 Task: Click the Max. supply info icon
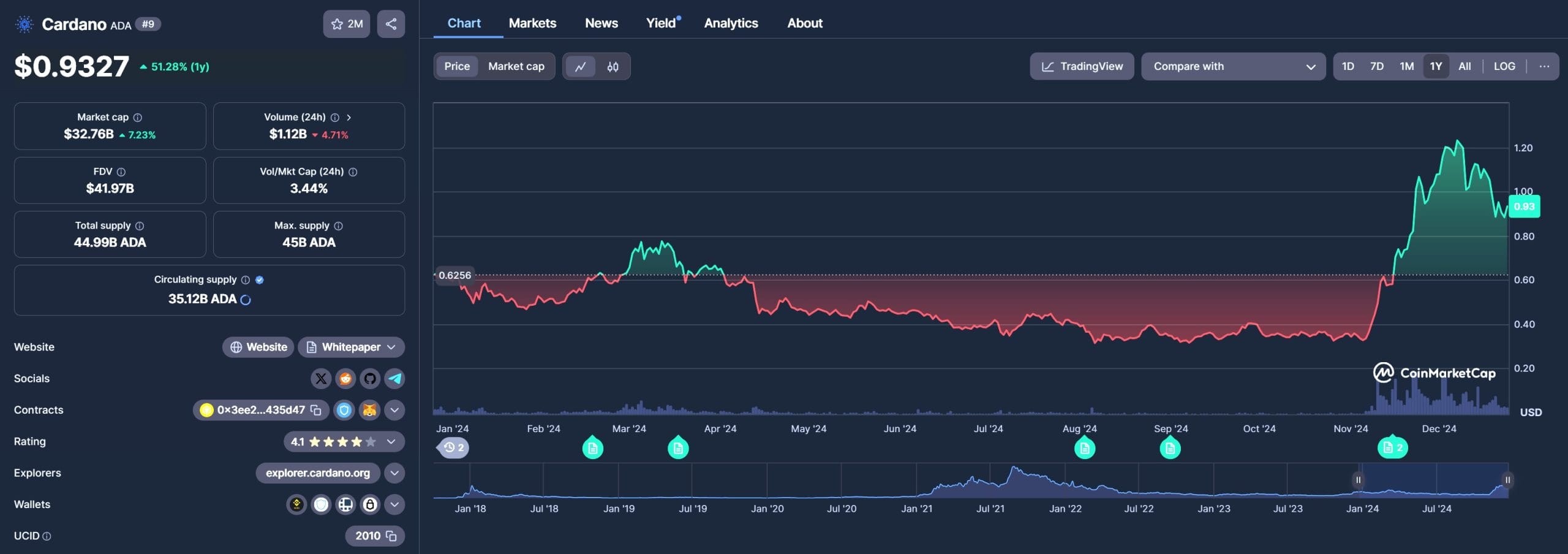click(339, 226)
